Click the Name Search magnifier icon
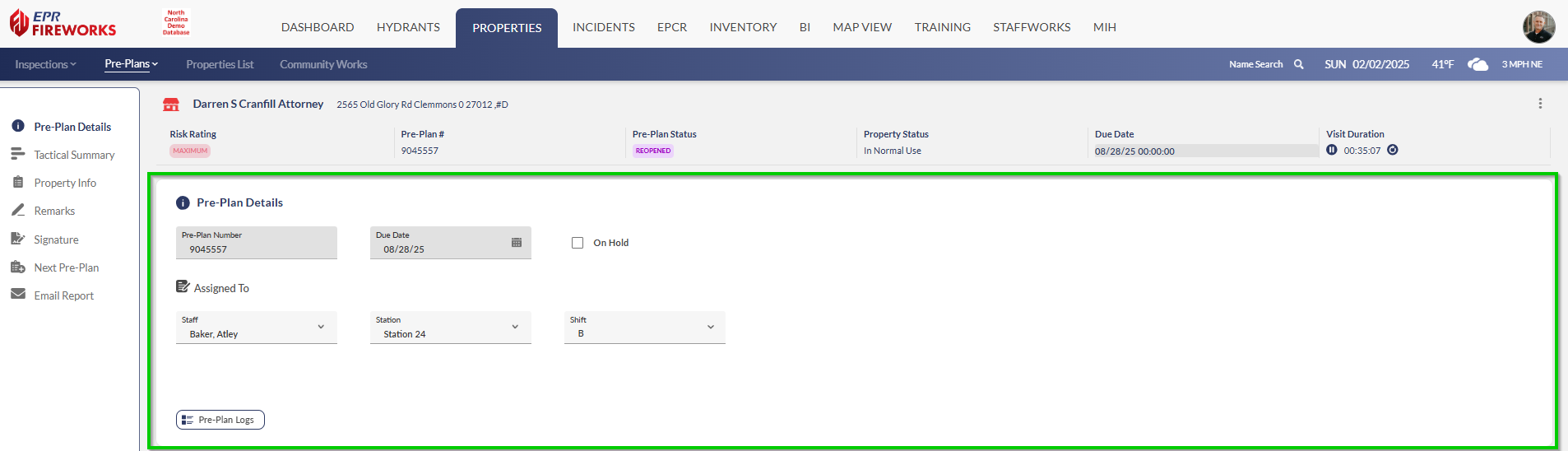This screenshot has height=451, width=1568. [x=1298, y=64]
